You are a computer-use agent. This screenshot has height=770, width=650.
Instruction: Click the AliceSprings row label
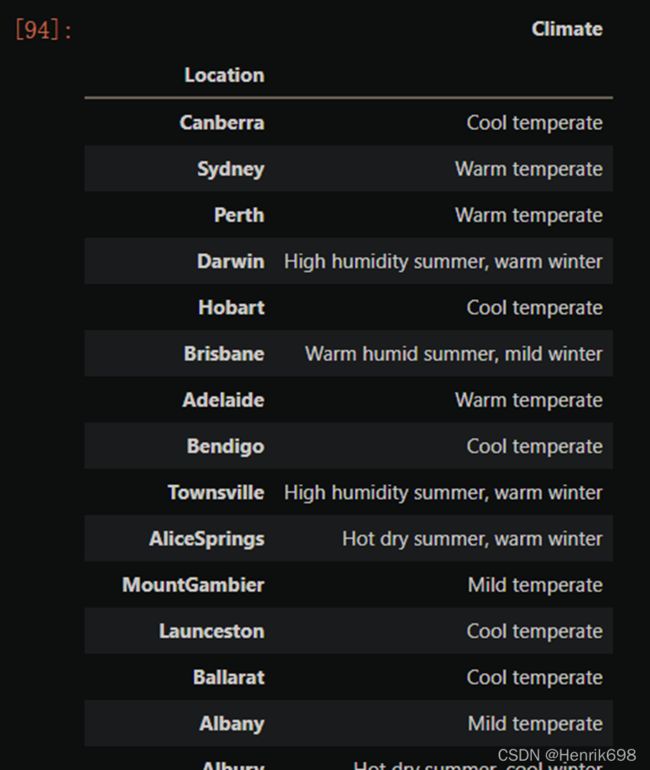click(x=207, y=539)
